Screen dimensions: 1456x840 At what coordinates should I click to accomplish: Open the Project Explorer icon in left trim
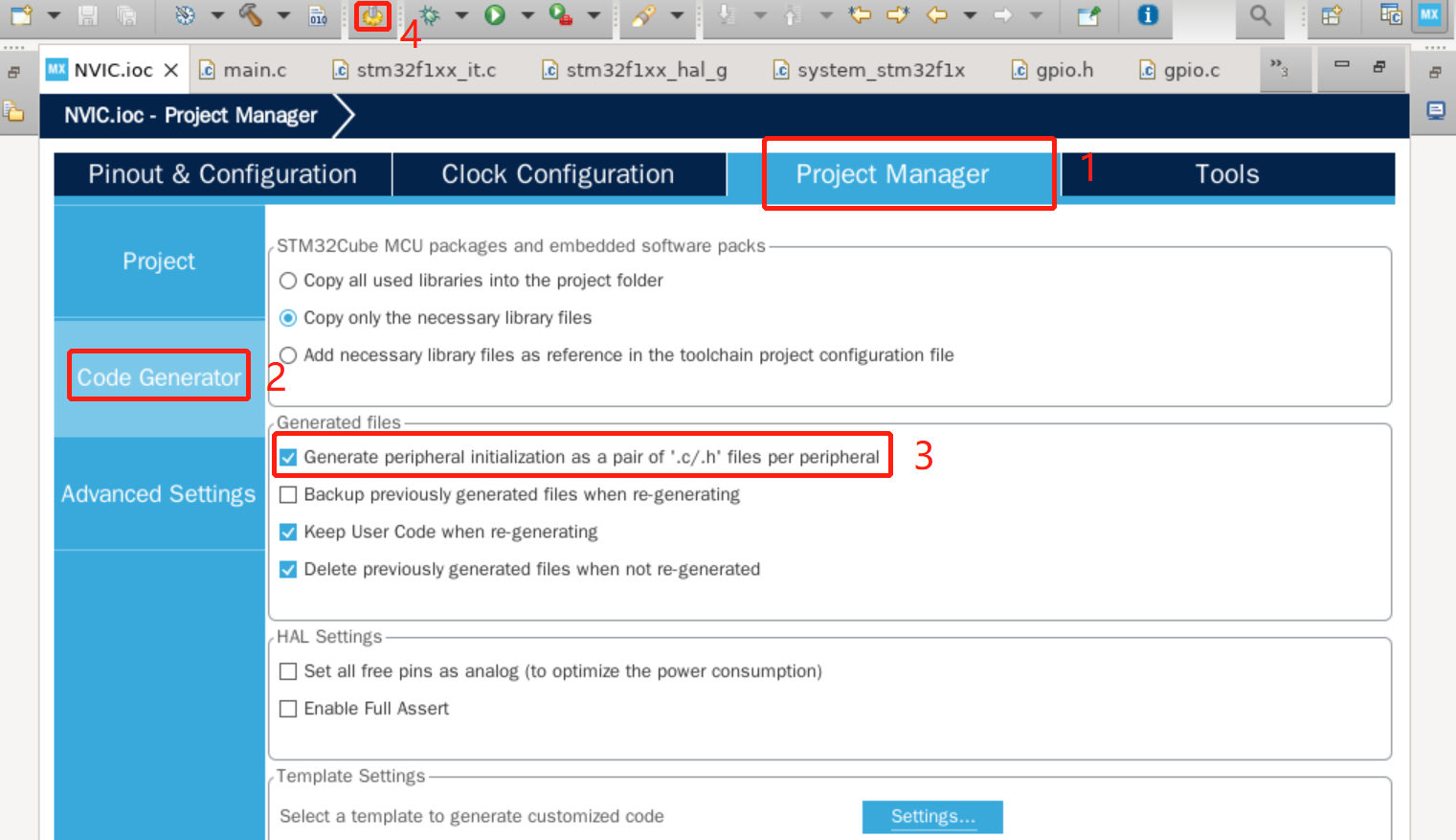[x=13, y=111]
